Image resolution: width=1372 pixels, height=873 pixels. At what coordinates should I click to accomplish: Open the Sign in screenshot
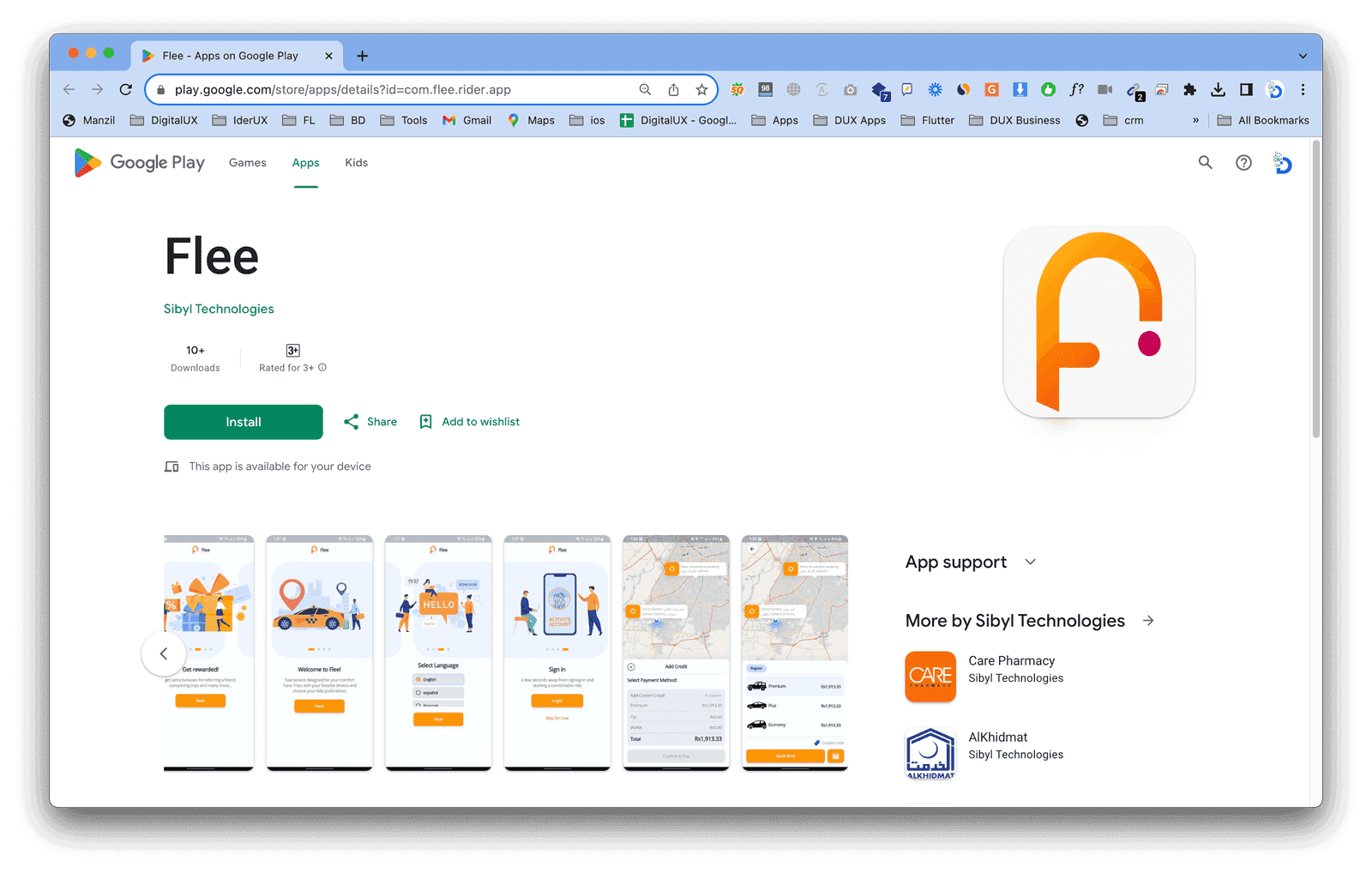(x=557, y=653)
